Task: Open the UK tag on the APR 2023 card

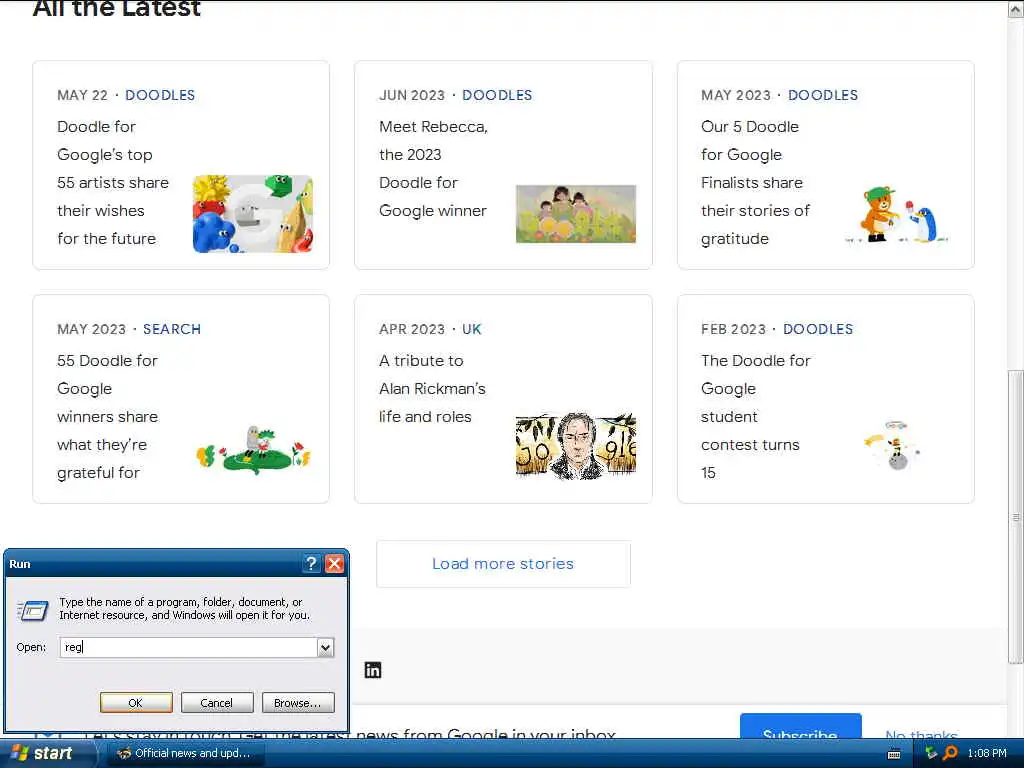Action: [472, 329]
